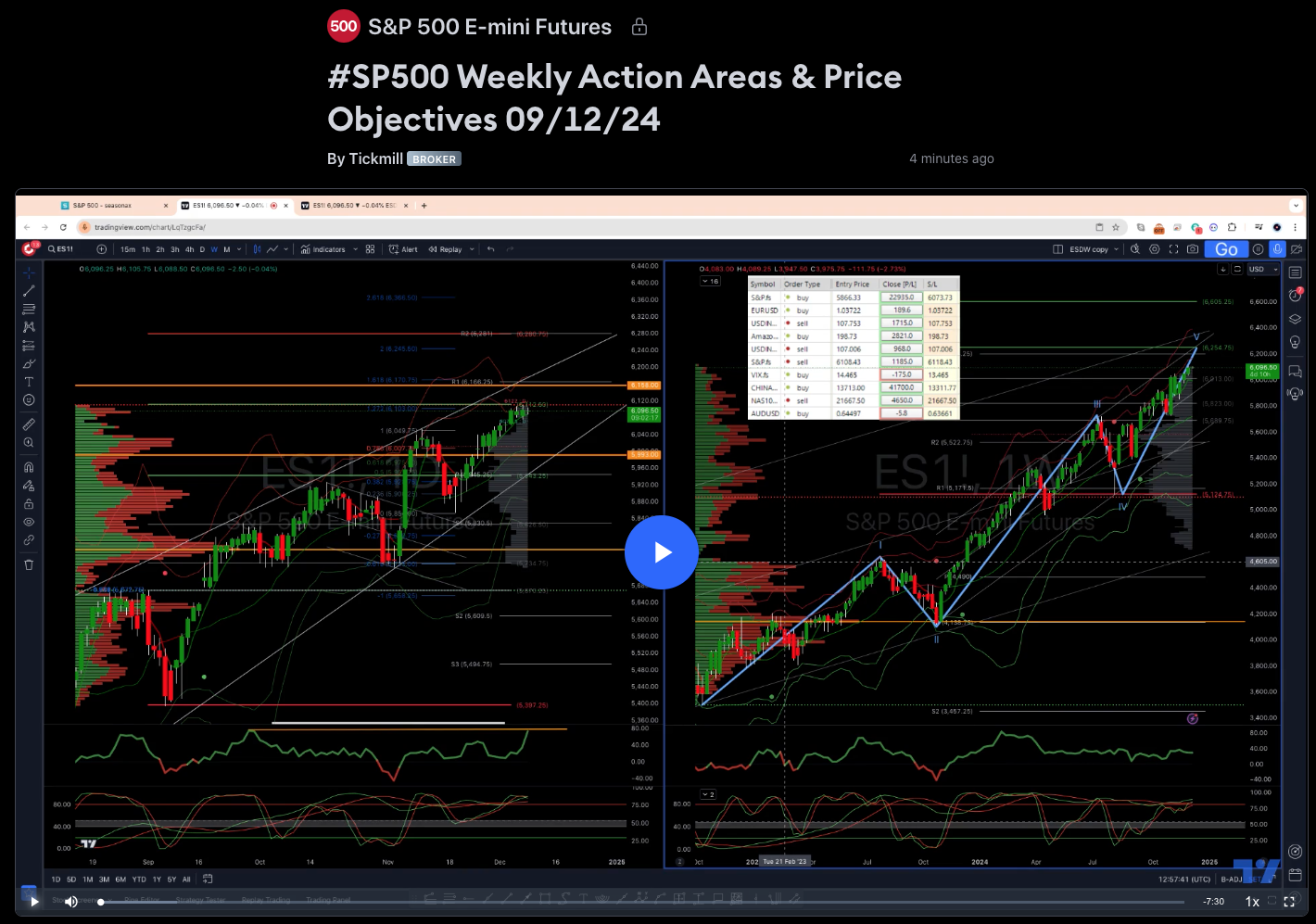Toggle the crossed-out camera button

(1297, 249)
